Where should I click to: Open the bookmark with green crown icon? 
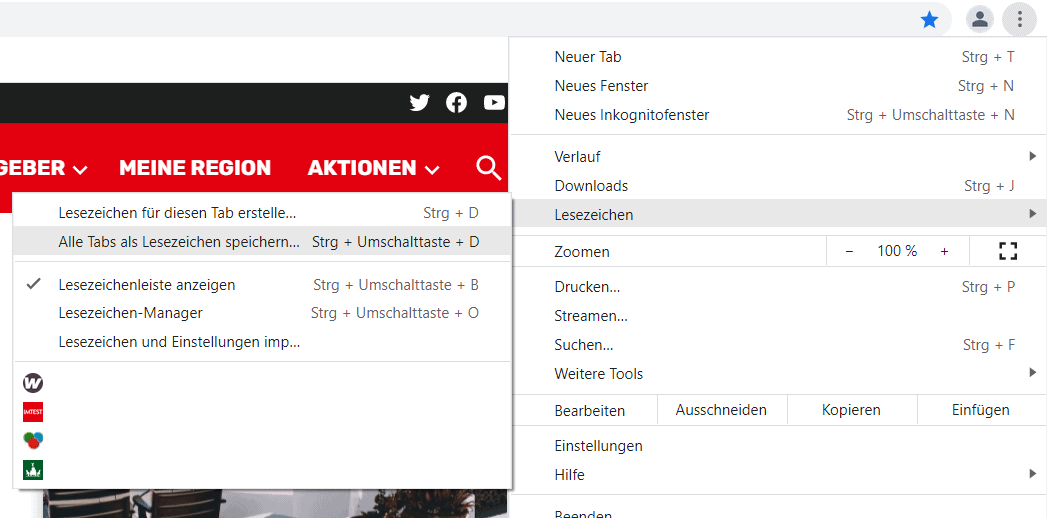(x=33, y=470)
